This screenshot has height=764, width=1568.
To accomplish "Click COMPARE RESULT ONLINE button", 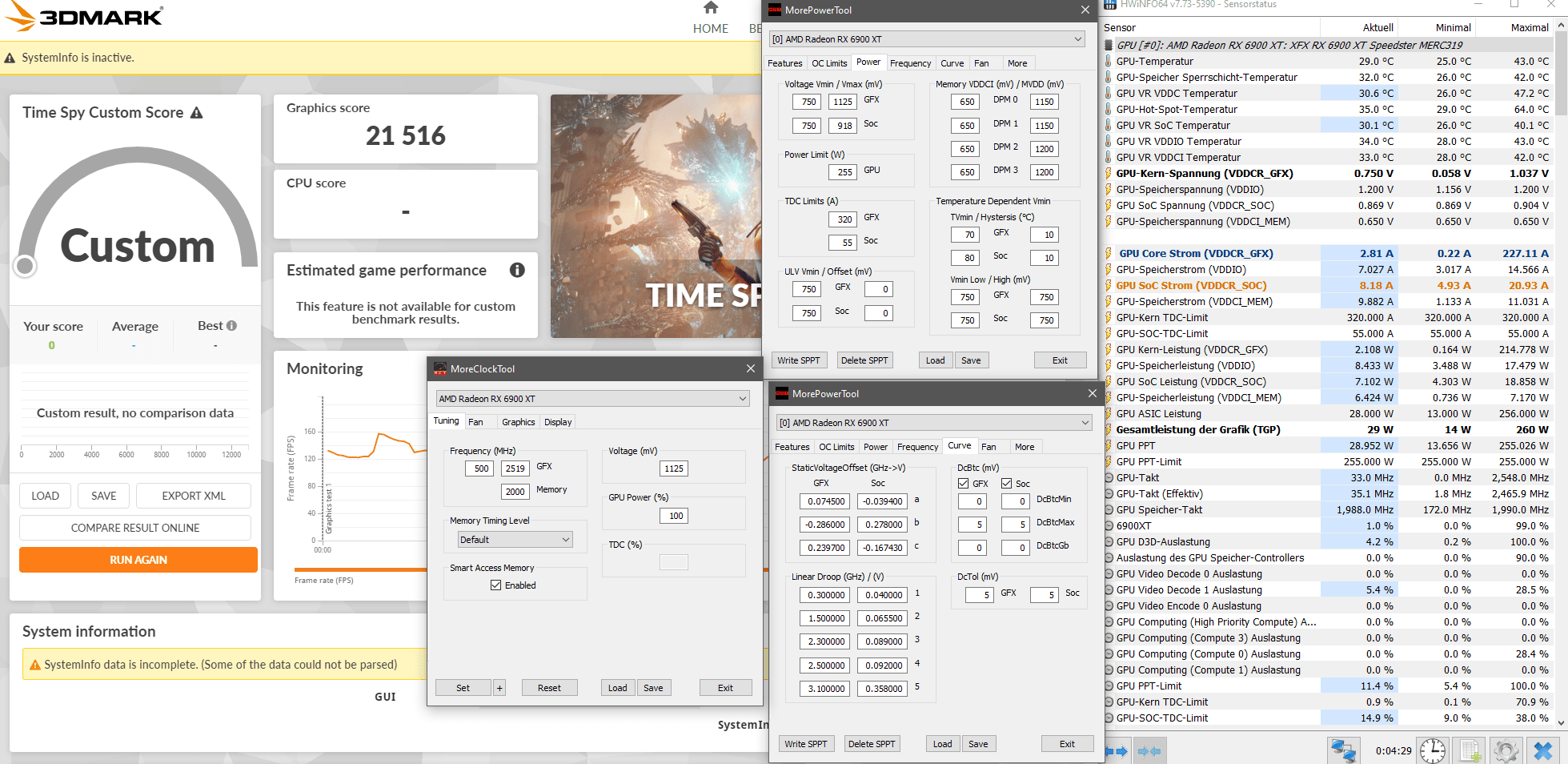I will point(135,528).
